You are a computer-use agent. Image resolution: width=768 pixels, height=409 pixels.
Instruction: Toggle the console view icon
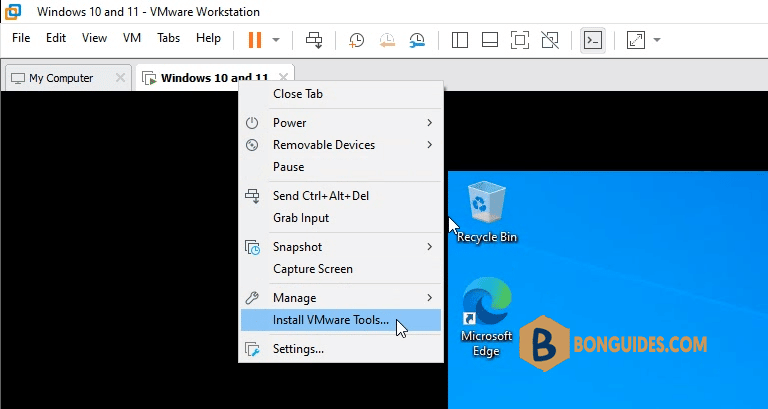click(593, 40)
